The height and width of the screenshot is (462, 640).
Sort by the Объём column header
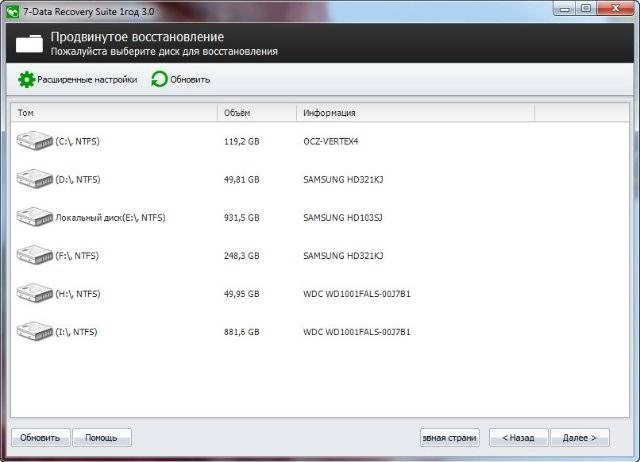tap(257, 113)
